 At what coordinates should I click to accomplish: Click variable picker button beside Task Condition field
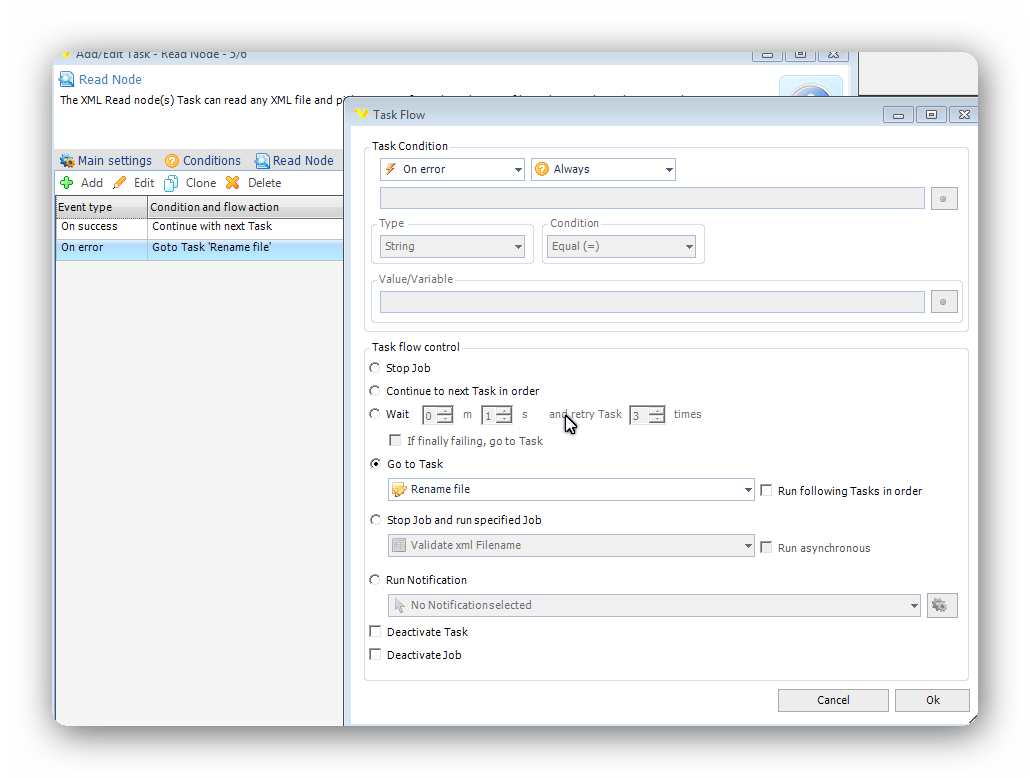944,199
